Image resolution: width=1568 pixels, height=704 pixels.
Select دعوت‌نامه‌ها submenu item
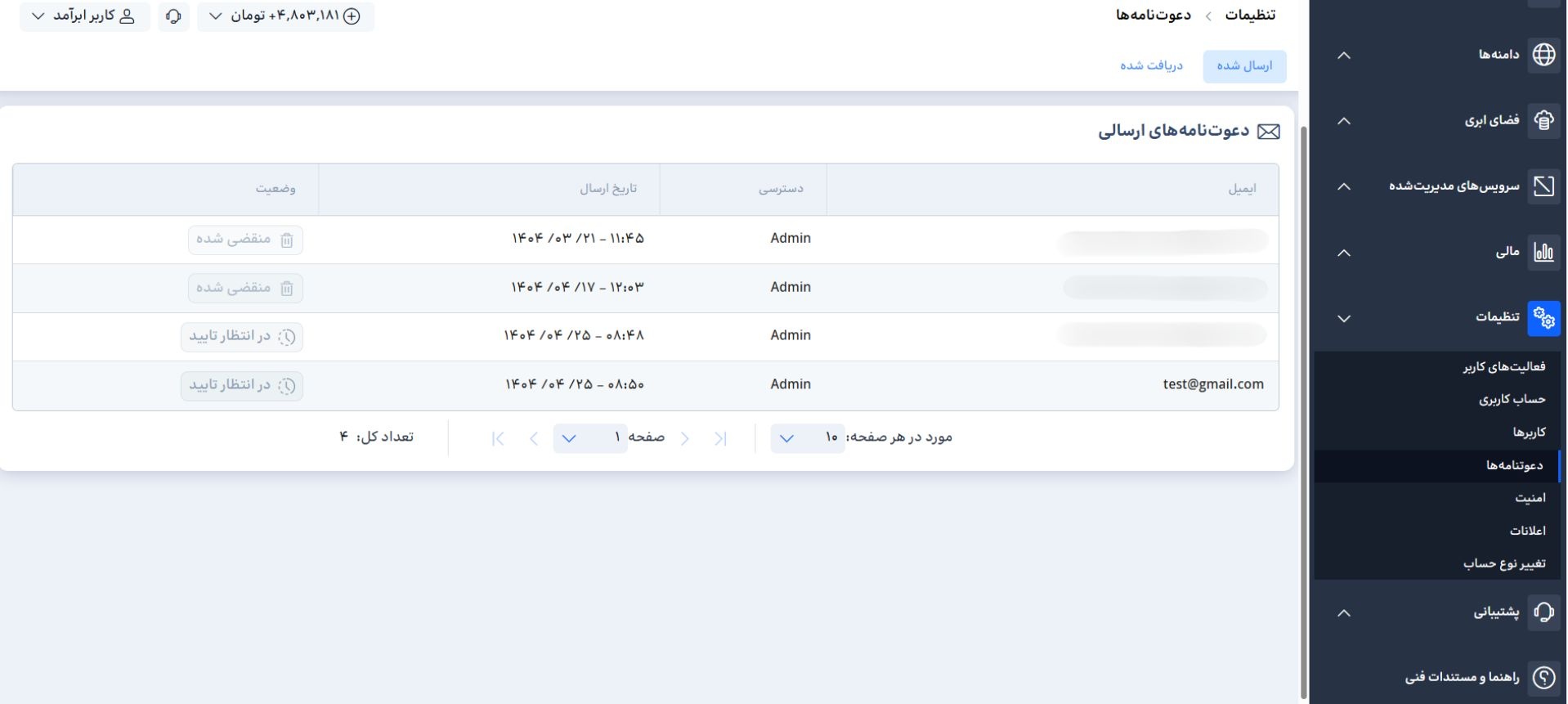(1437, 466)
